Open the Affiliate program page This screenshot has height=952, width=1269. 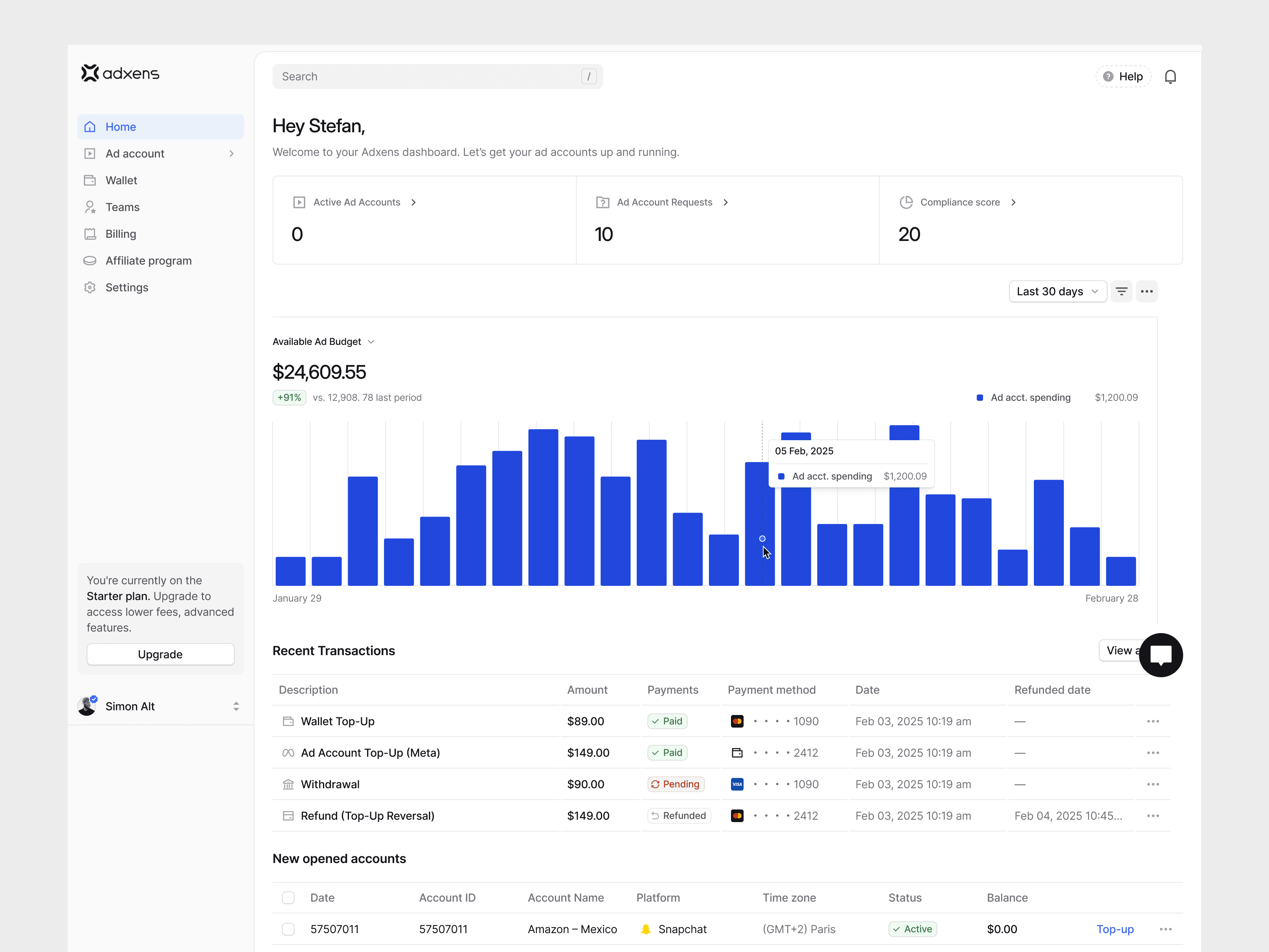(148, 260)
